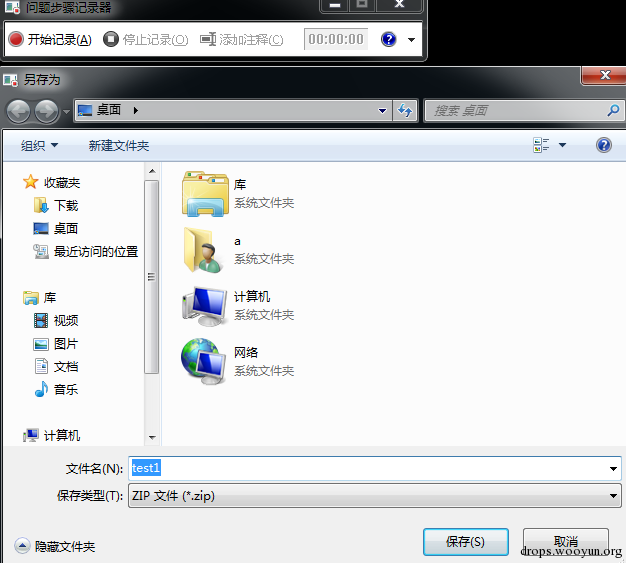Click the Add Comment icon

point(208,39)
